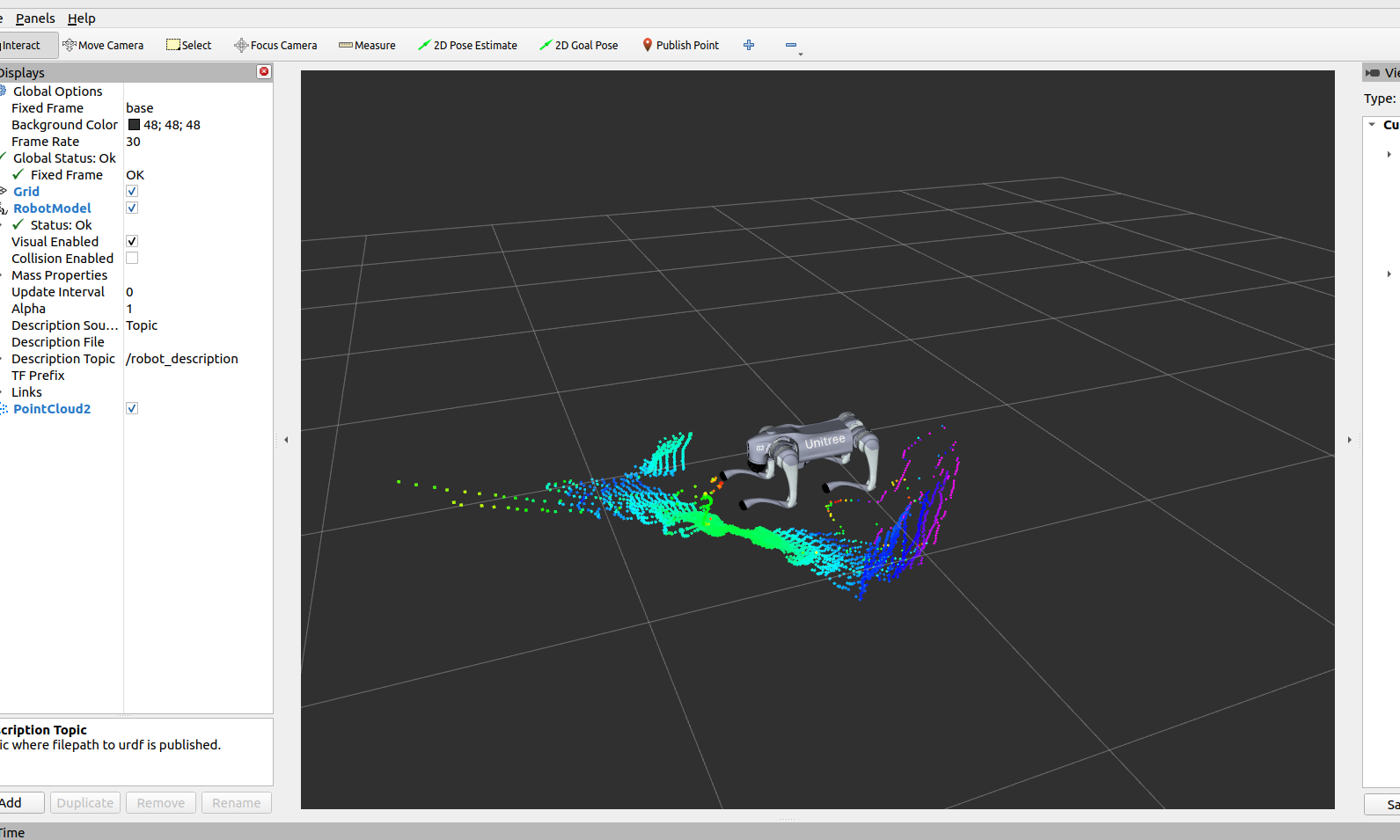Select the Global Options row

[58, 91]
